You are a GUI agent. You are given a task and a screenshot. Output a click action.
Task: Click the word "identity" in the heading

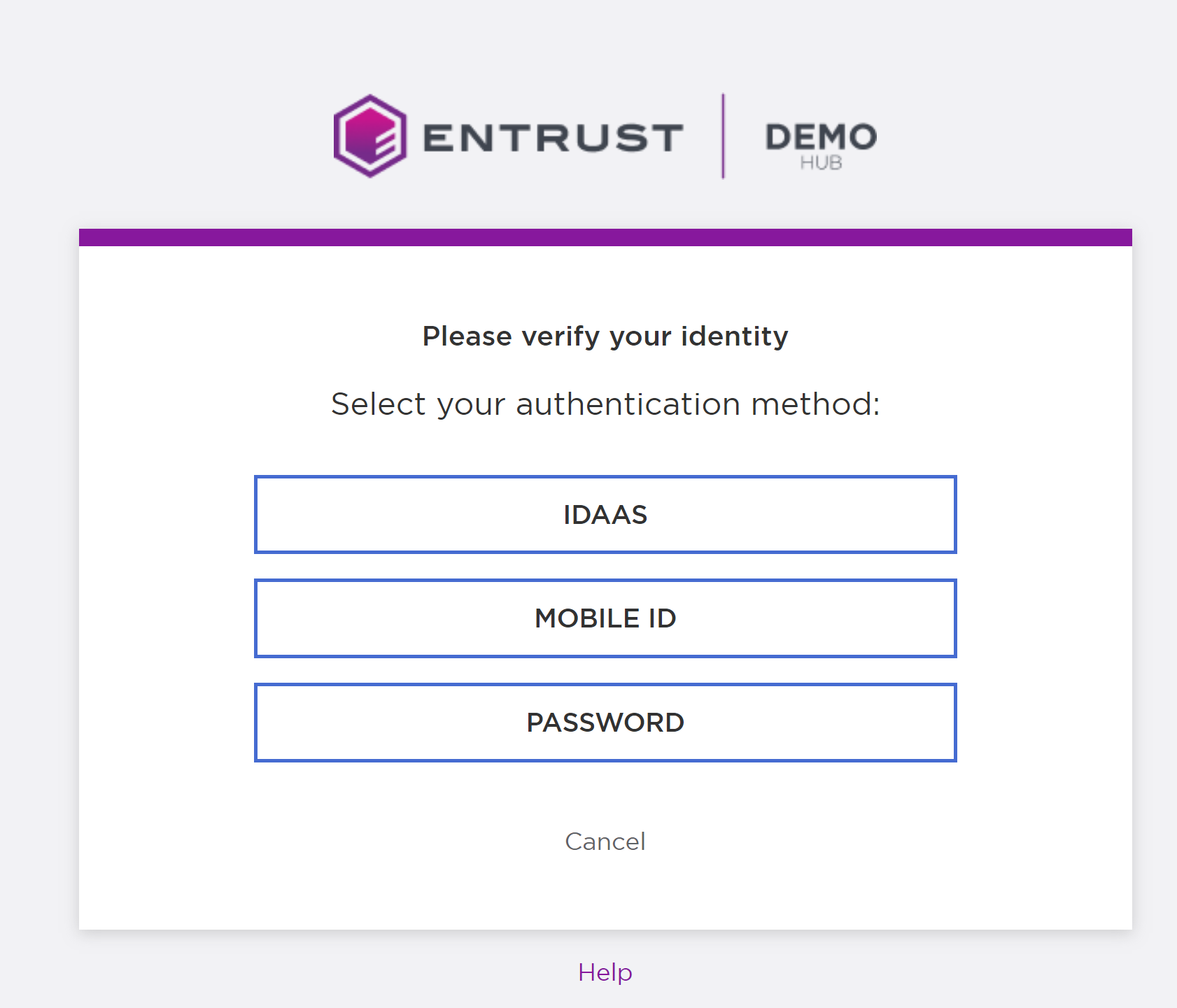(x=735, y=336)
